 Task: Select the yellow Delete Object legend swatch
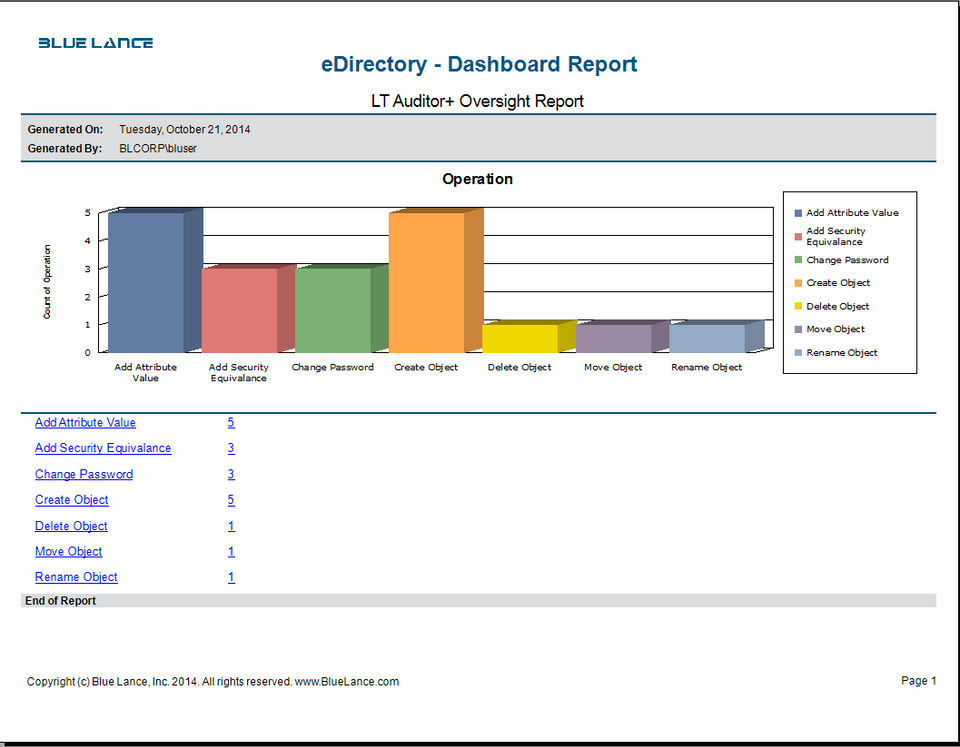coord(798,306)
